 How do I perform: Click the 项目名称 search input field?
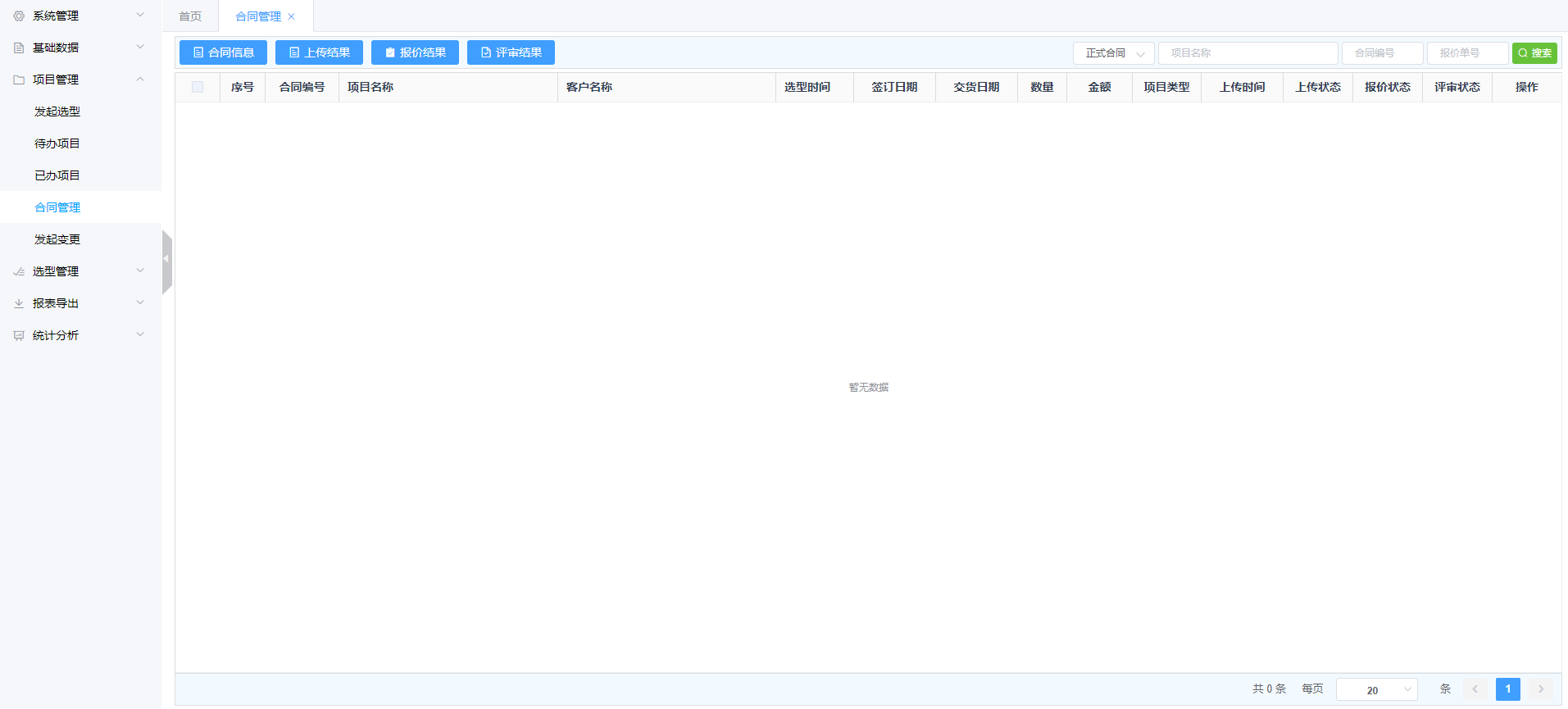(1248, 53)
